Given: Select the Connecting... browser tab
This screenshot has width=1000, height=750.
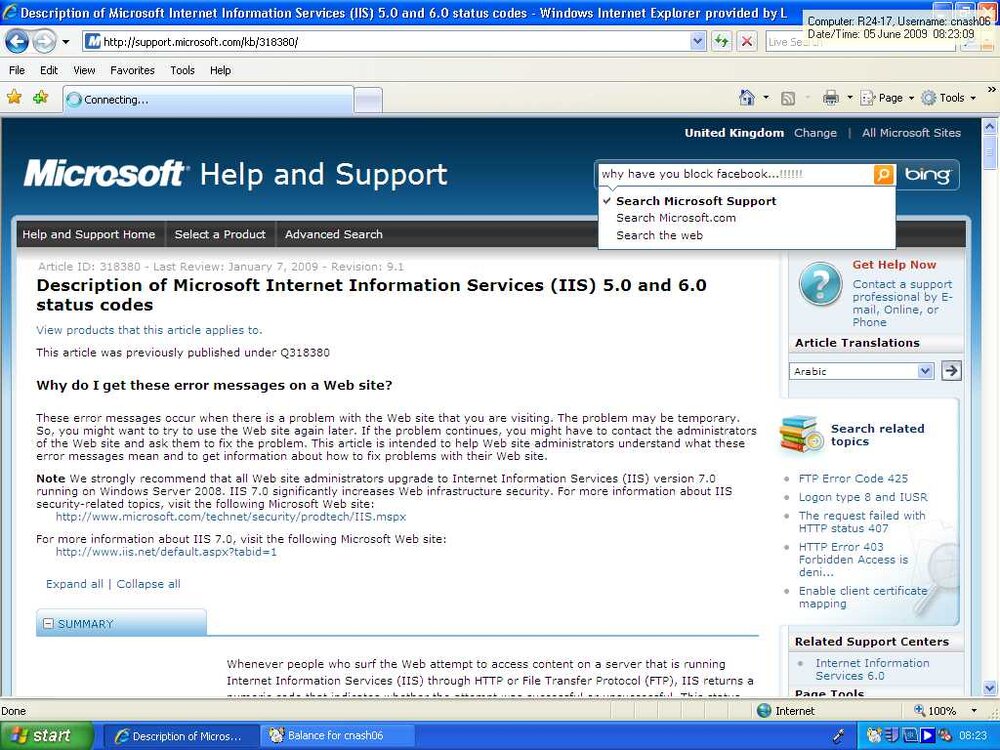Looking at the screenshot, I should pyautogui.click(x=209, y=99).
